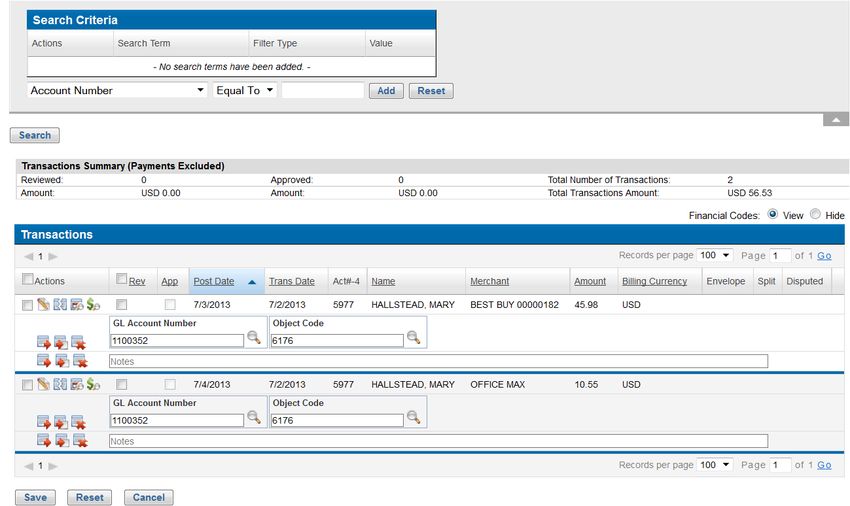Check the select-all checkbox in Actions header
The height and width of the screenshot is (506, 850).
[x=28, y=279]
